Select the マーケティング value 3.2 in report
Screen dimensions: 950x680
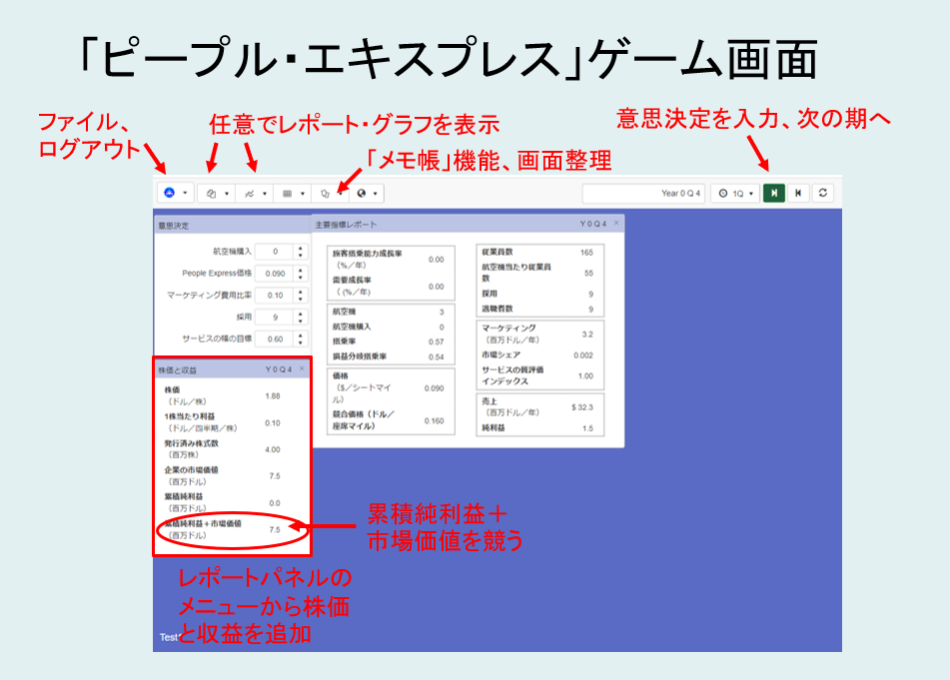(588, 334)
